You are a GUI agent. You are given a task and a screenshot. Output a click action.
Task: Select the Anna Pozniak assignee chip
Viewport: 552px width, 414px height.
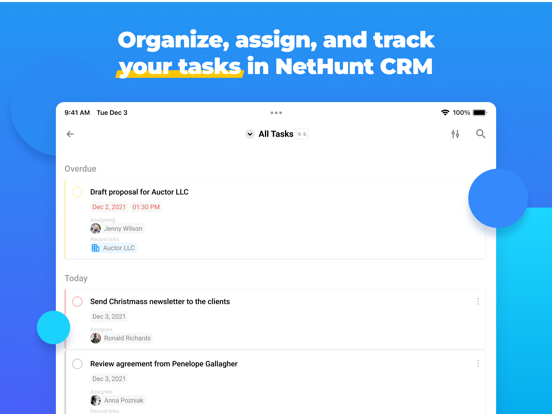(117, 400)
